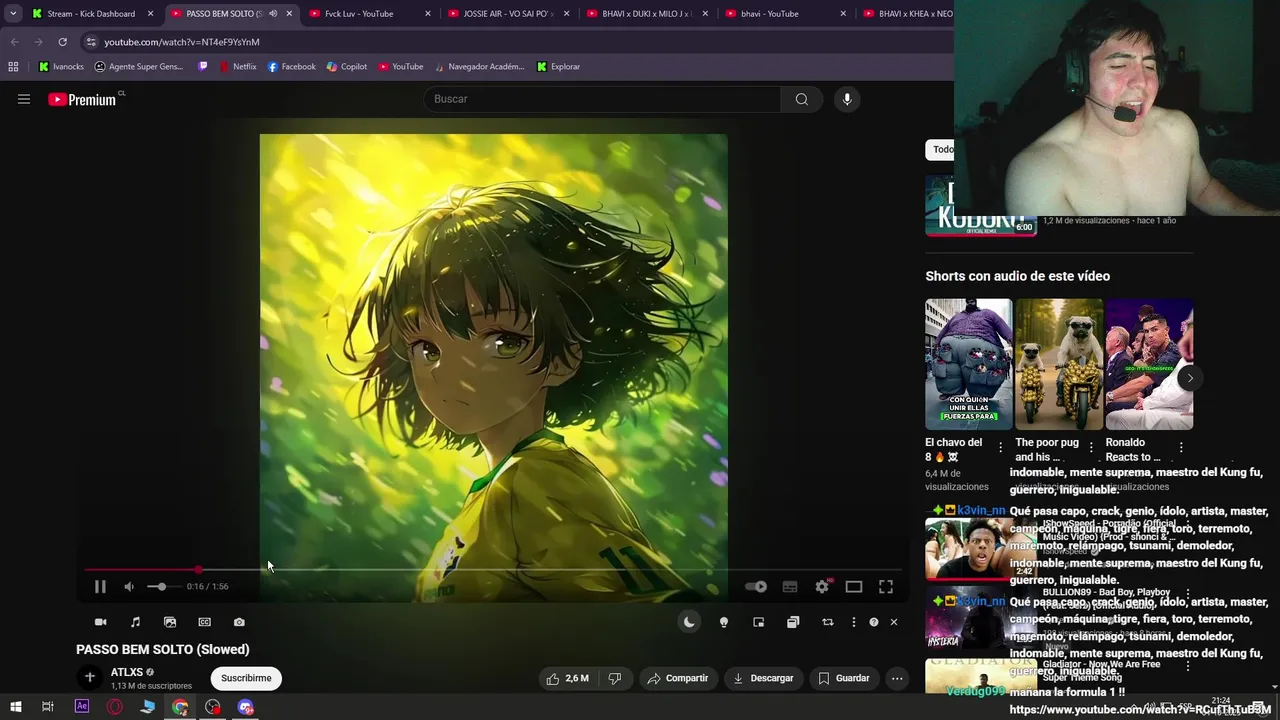The height and width of the screenshot is (720, 1280).
Task: Subscribe with the Suscribirme button
Action: coord(246,678)
